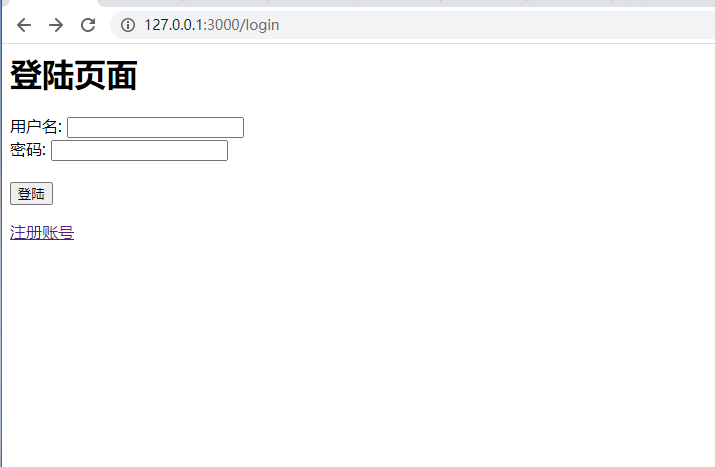Image resolution: width=715 pixels, height=467 pixels.
Task: Focus the 密码 input field
Action: point(140,150)
